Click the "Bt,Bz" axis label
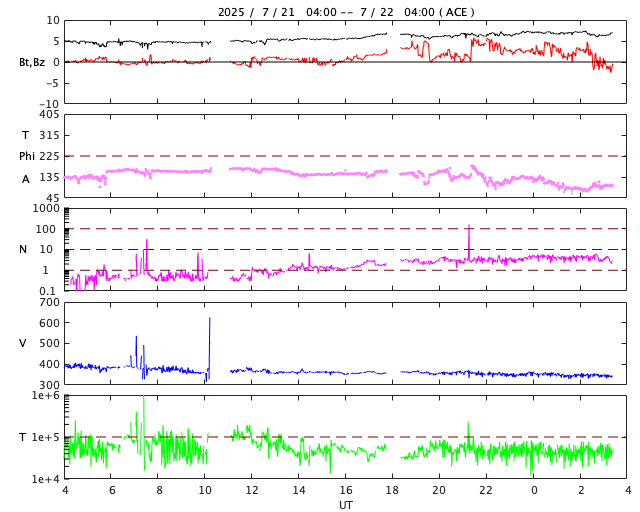This screenshot has height=512, width=640. click(32, 62)
